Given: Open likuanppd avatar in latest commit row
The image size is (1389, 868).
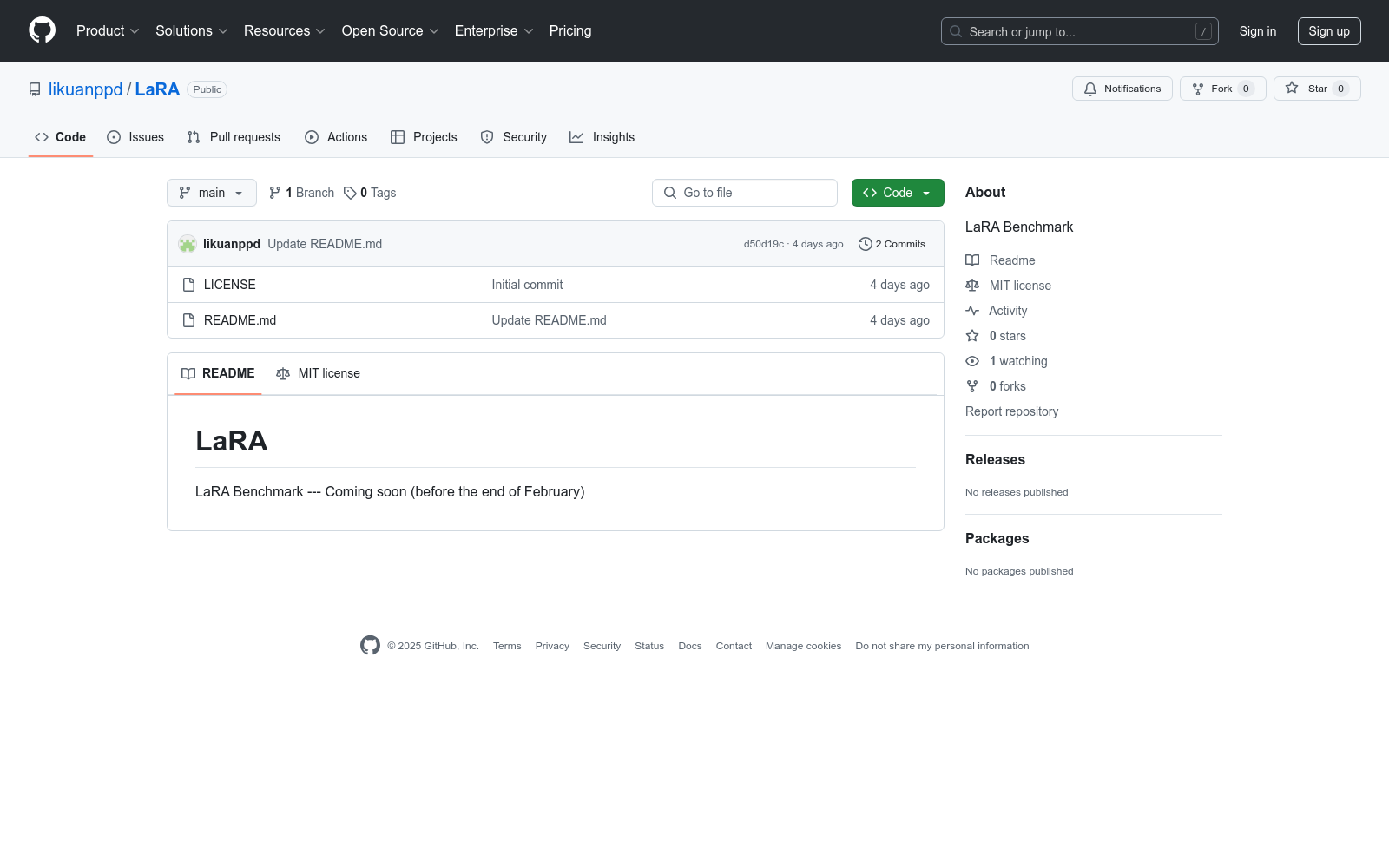Looking at the screenshot, I should coord(188,244).
